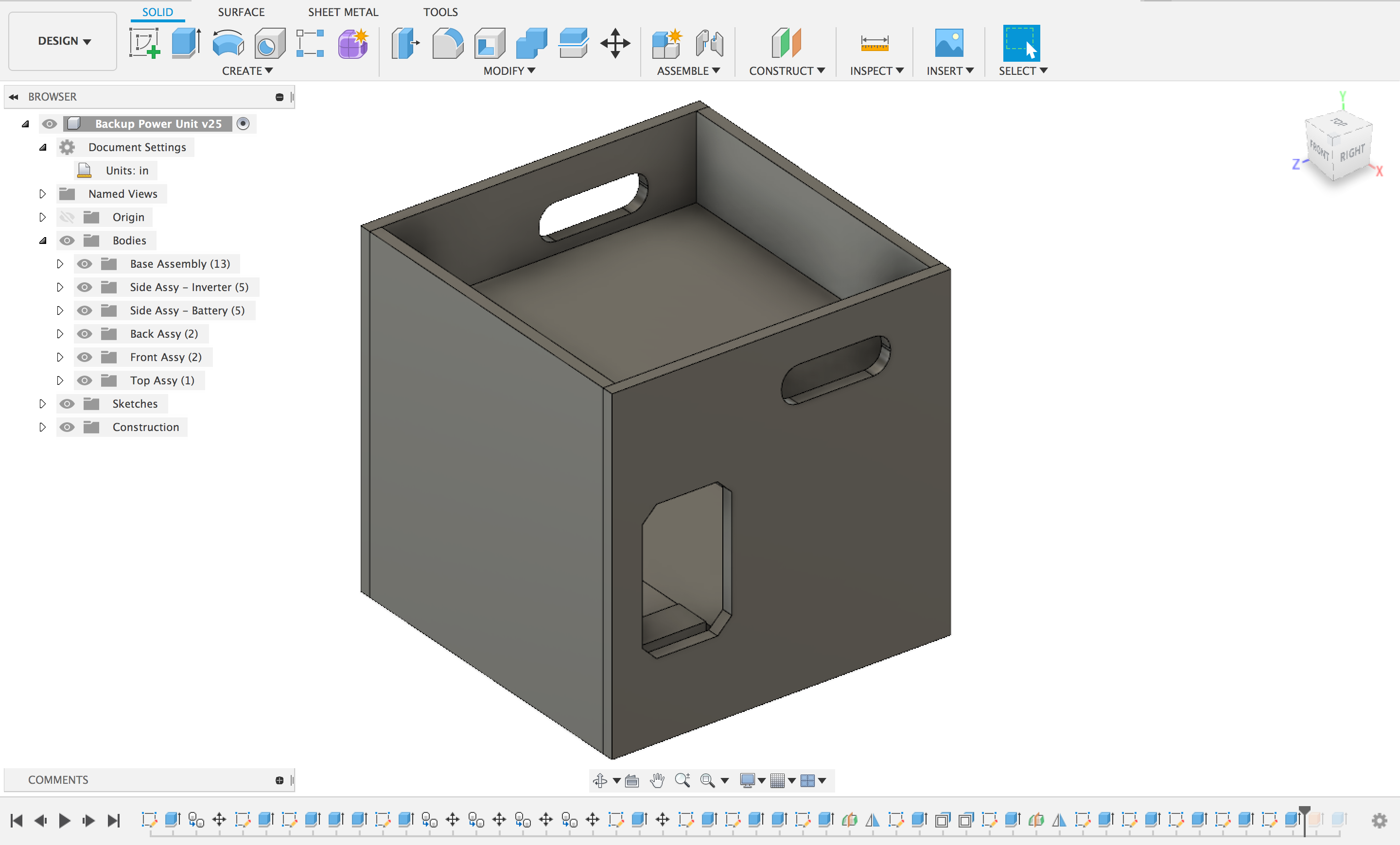Viewport: 1400px width, 845px height.
Task: Switch to the SHEET METAL tab
Action: tap(343, 12)
